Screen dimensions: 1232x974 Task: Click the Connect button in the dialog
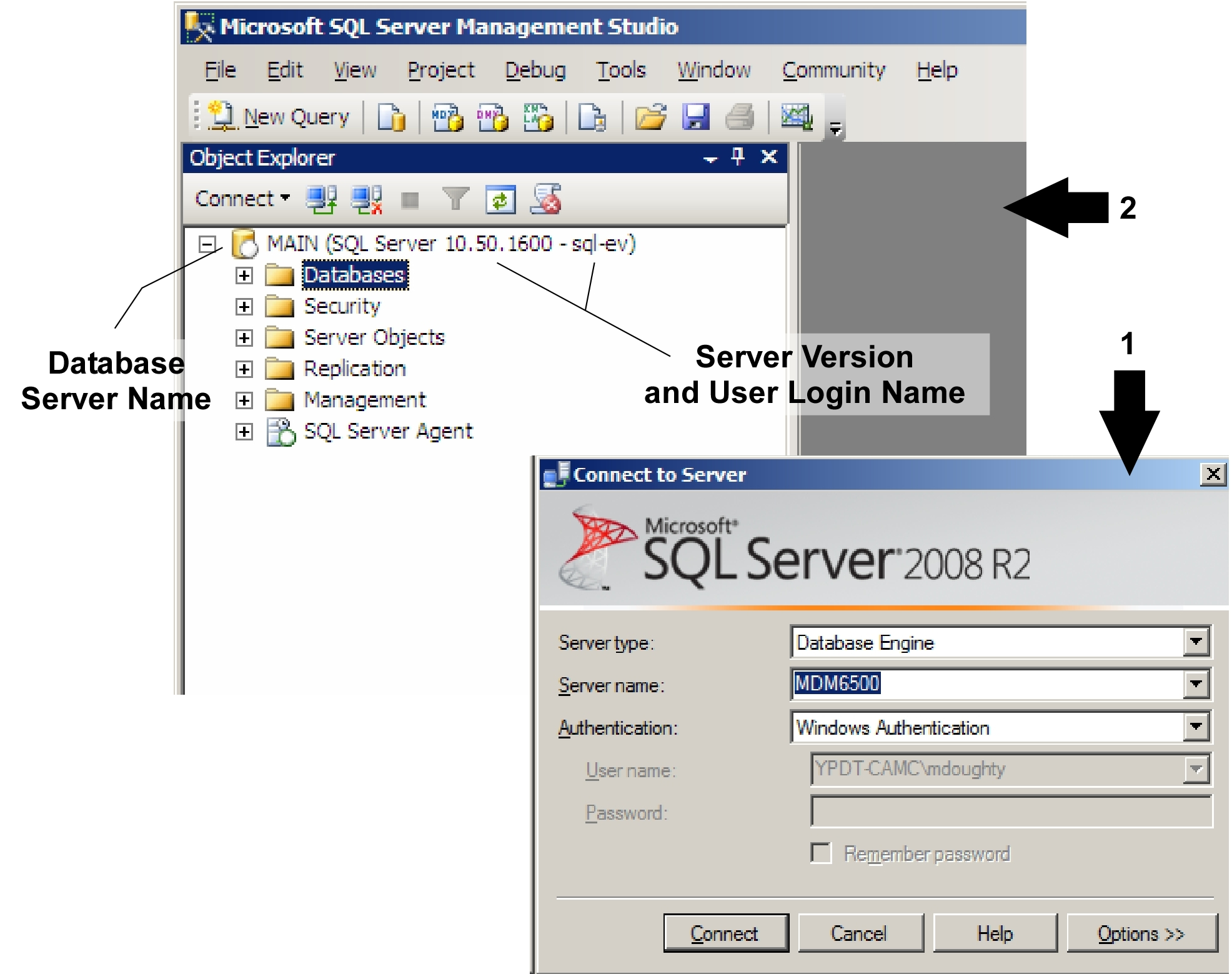coord(725,933)
